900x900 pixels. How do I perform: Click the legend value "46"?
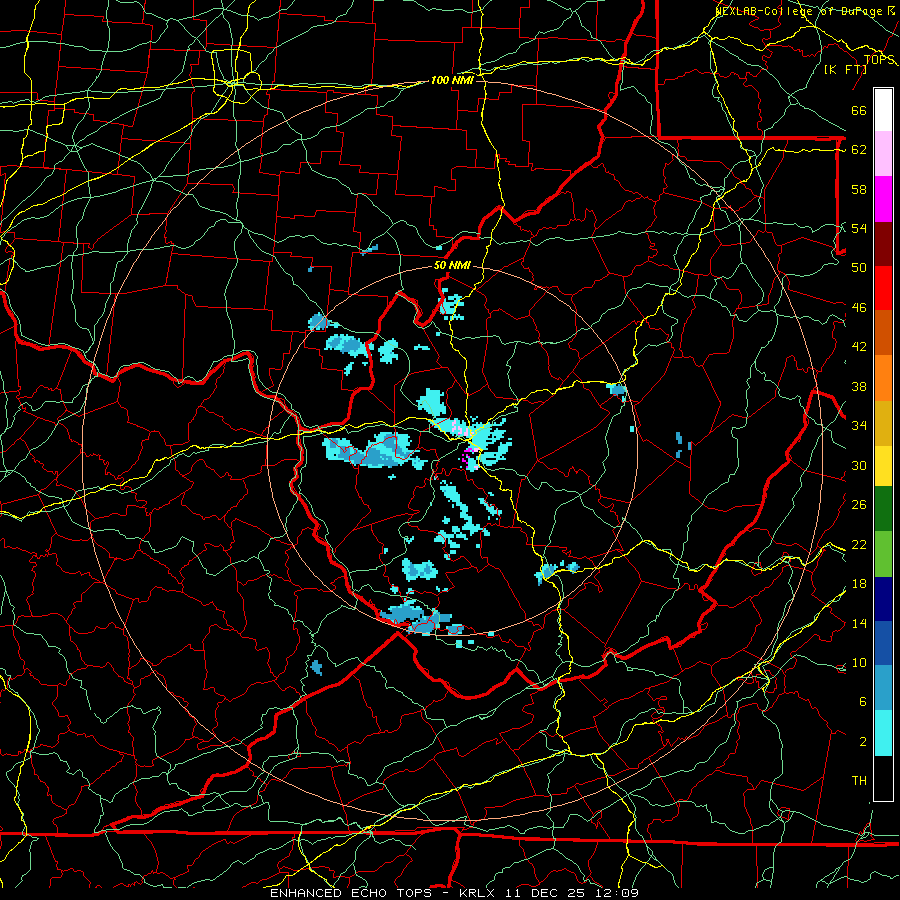(x=859, y=307)
